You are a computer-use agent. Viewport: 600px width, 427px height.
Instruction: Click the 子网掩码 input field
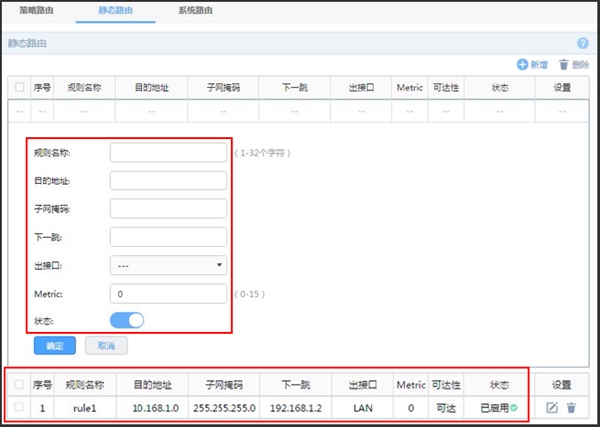[x=168, y=209]
